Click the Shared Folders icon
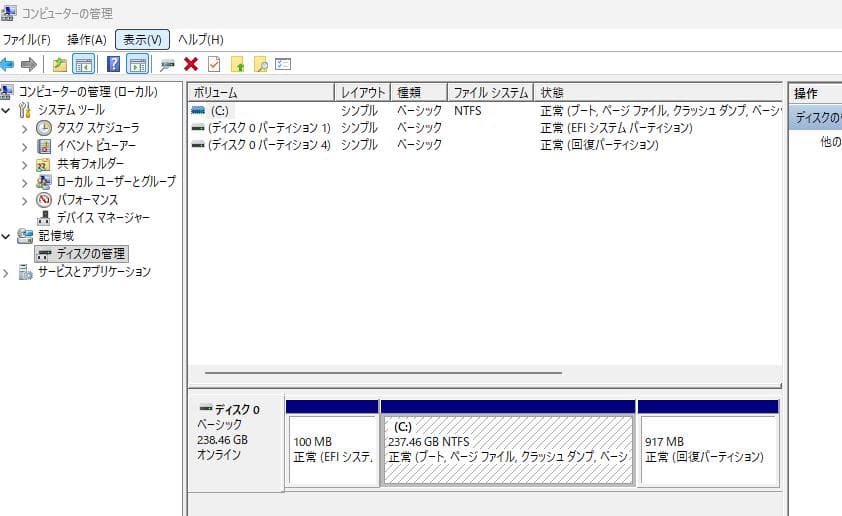The image size is (842, 516). (x=43, y=164)
